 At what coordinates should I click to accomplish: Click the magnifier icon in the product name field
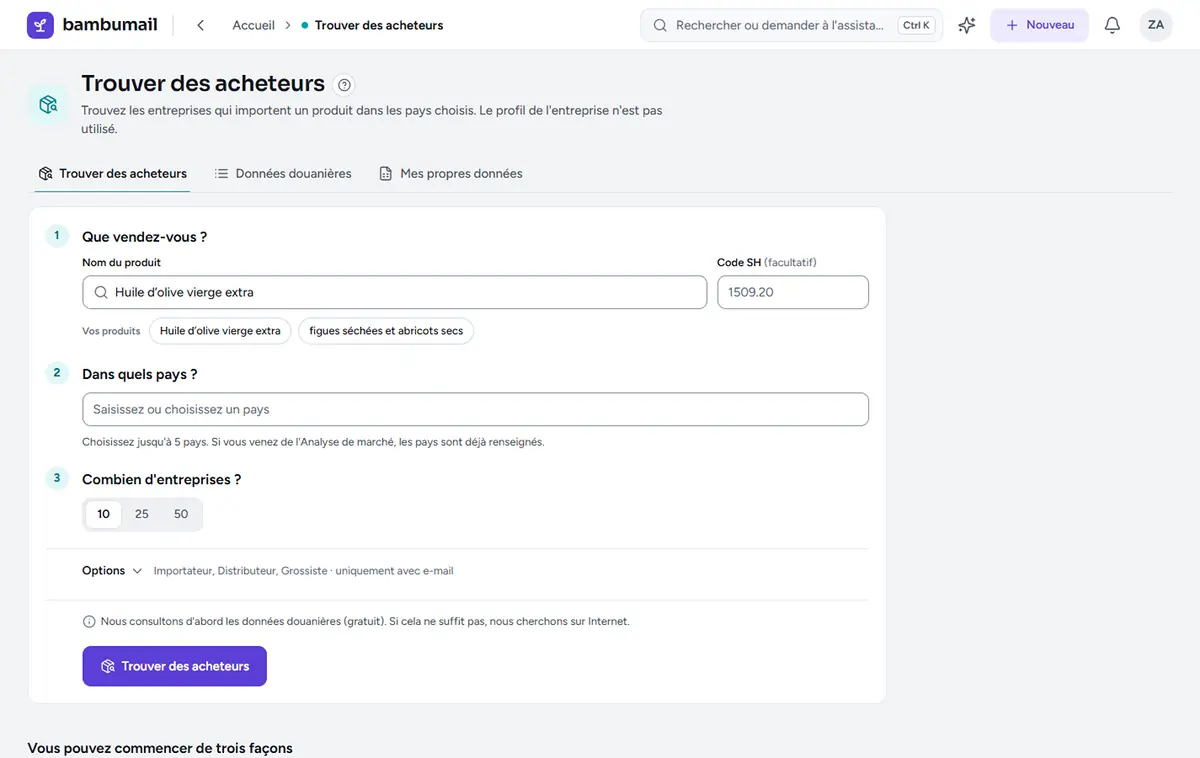(x=101, y=293)
